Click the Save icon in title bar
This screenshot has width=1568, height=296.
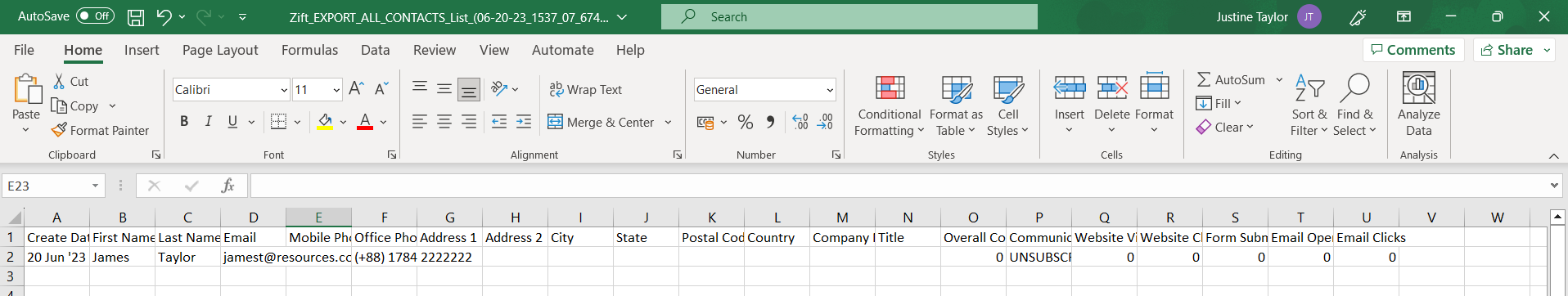coord(136,16)
